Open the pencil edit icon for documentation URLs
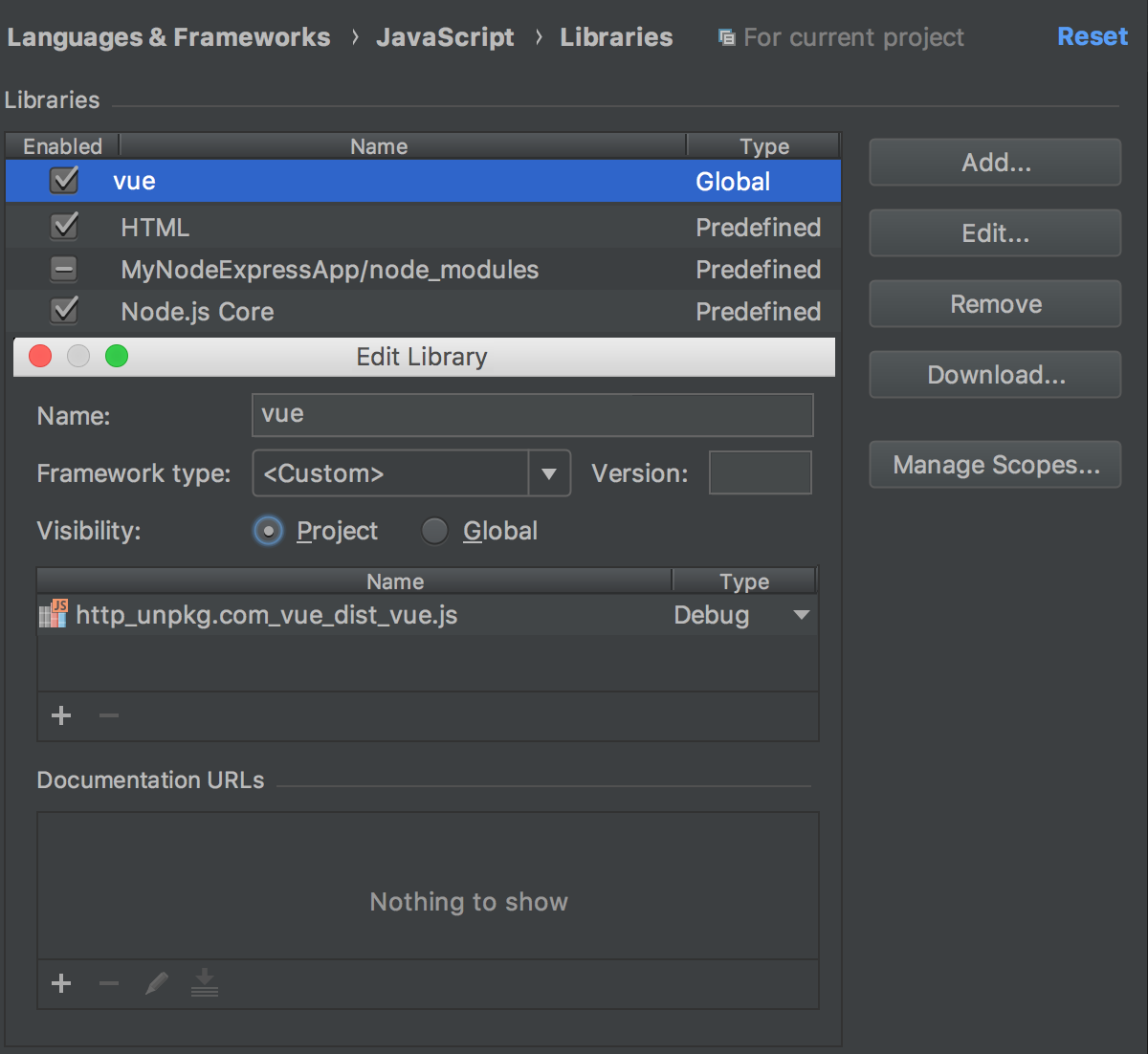 click(156, 983)
